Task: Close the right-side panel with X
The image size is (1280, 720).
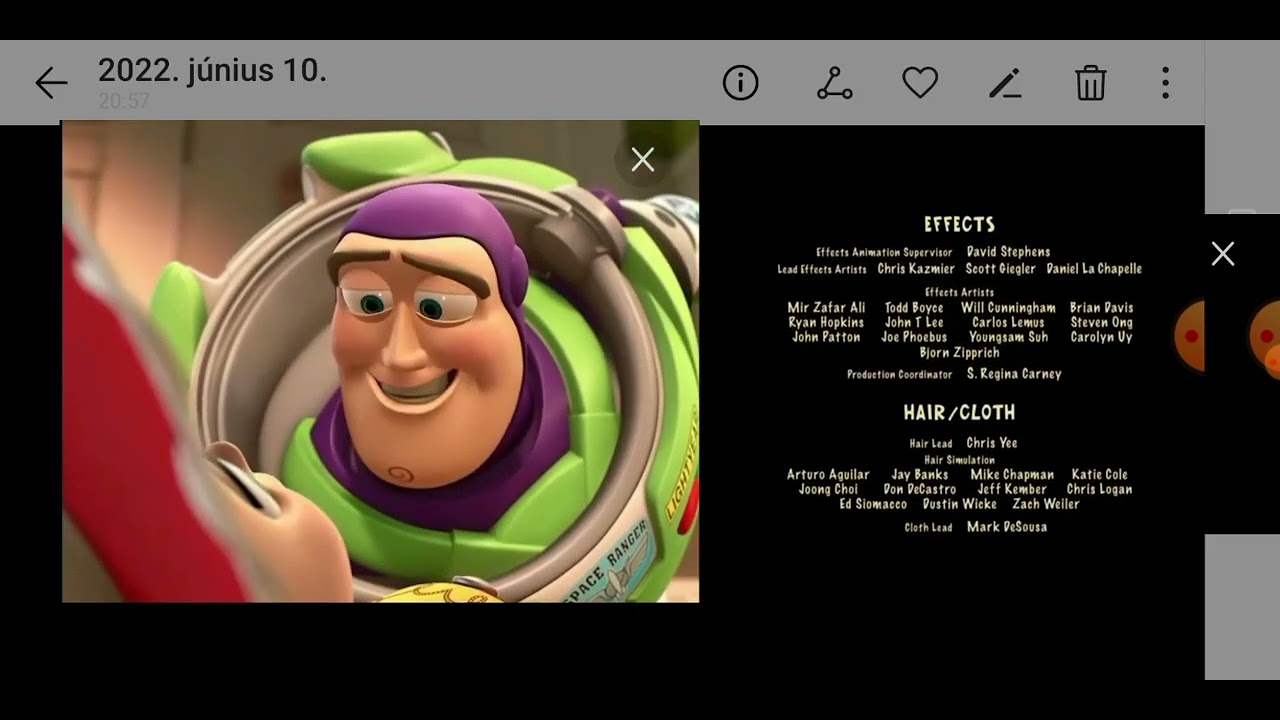Action: click(x=1222, y=254)
